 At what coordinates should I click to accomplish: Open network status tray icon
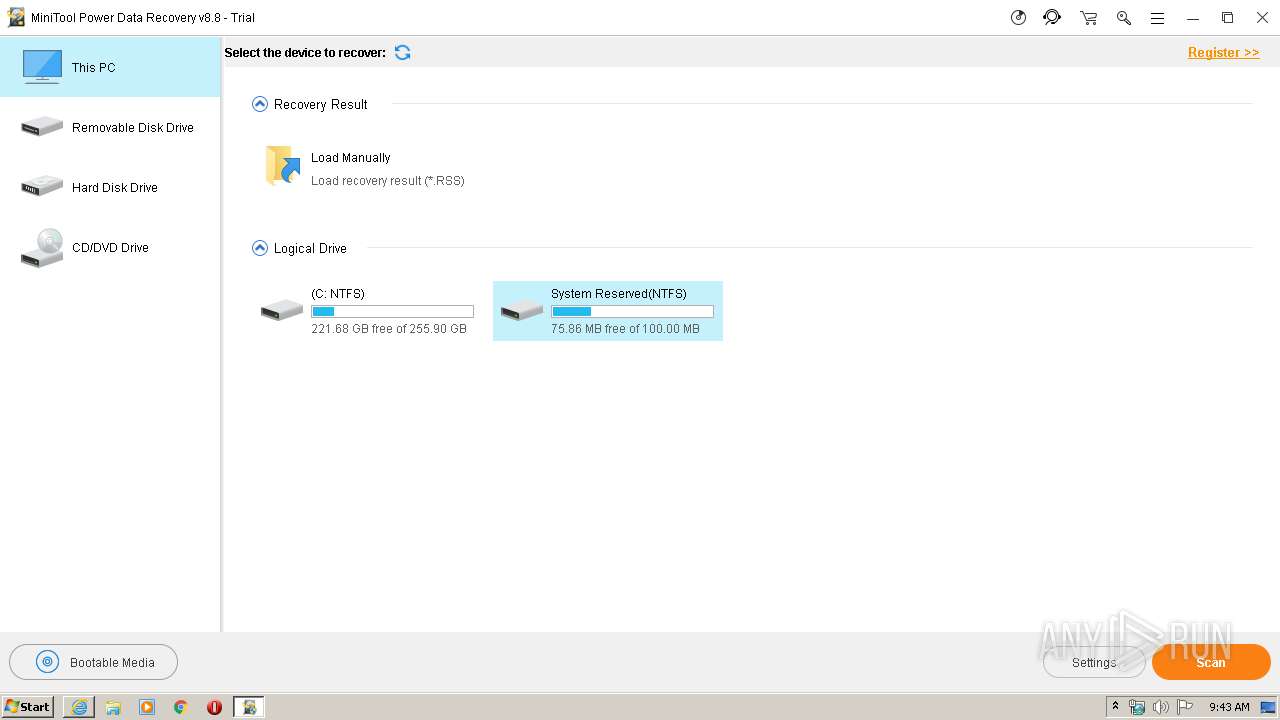pyautogui.click(x=1137, y=707)
